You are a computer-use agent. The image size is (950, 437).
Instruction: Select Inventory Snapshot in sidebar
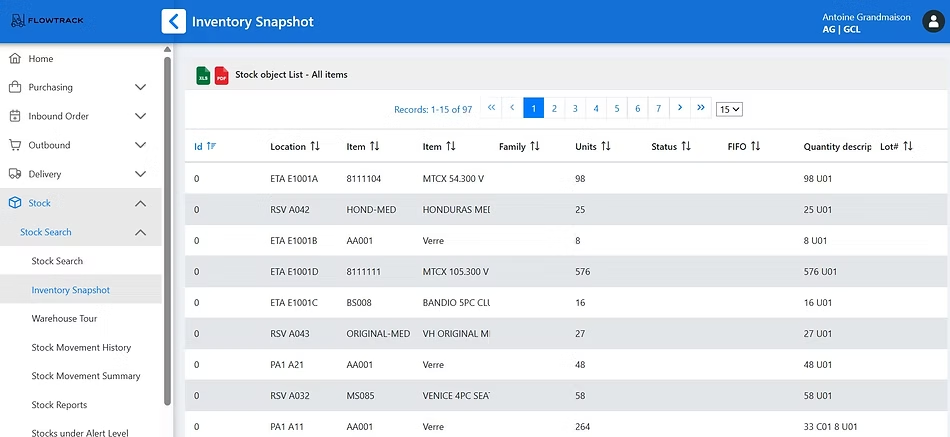point(71,290)
